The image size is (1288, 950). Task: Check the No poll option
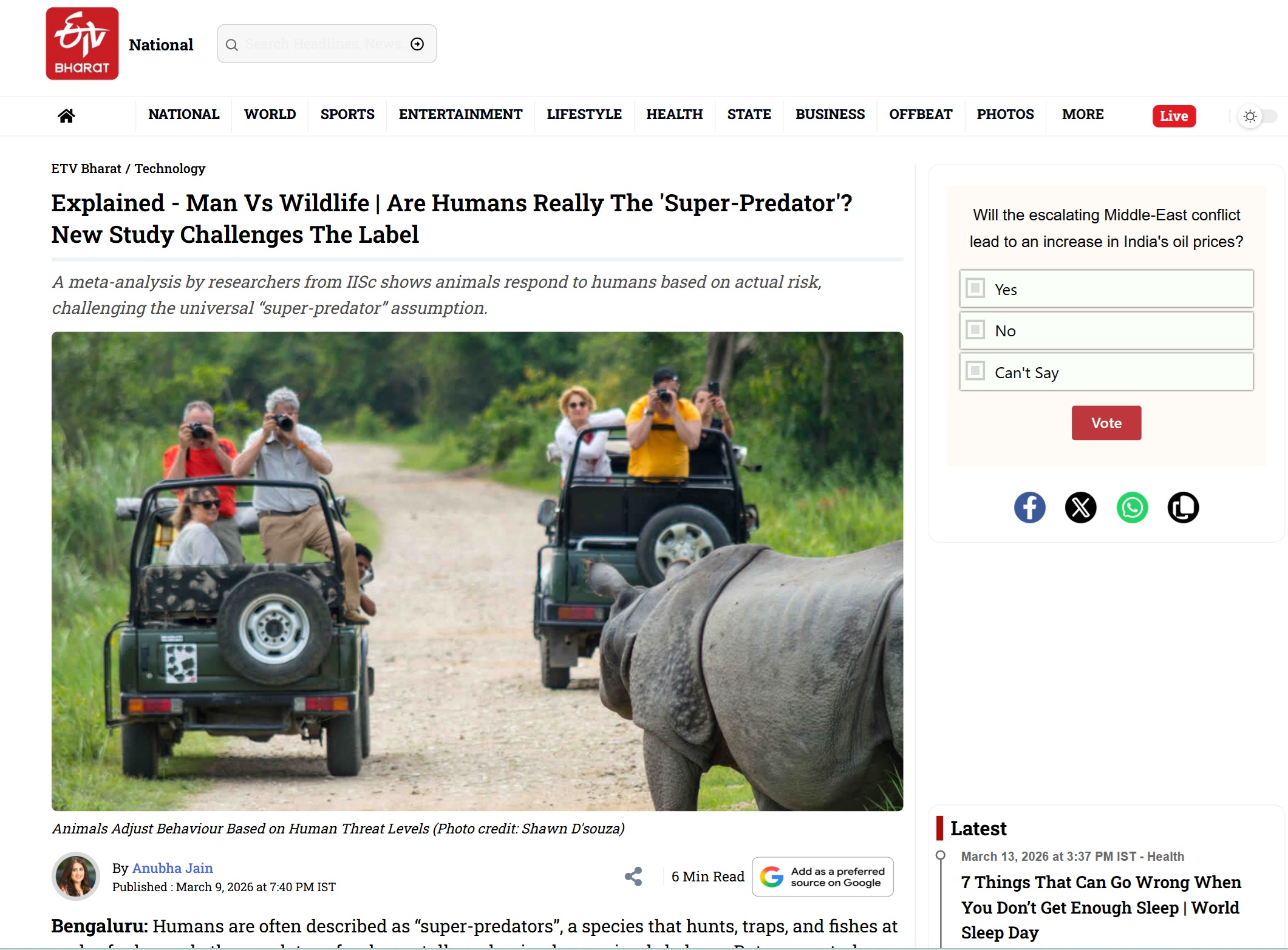[x=975, y=330]
